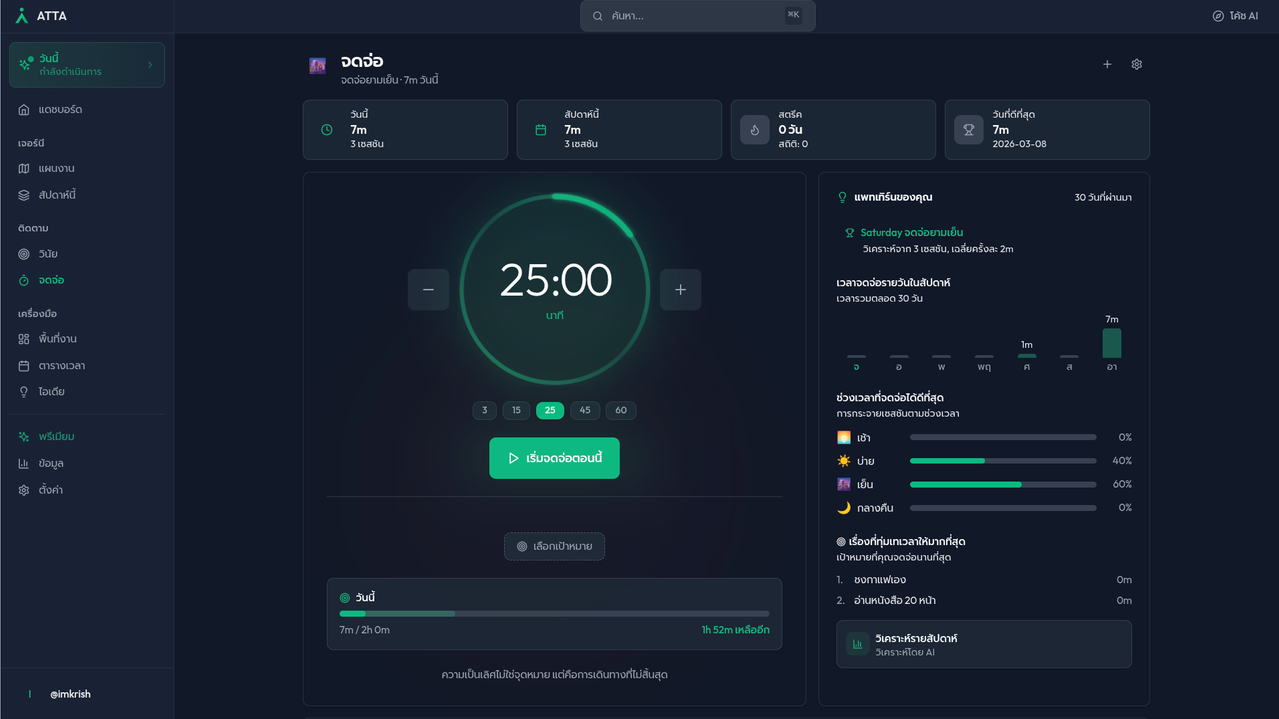Click the เลือกเป้าหมาย button

point(554,547)
